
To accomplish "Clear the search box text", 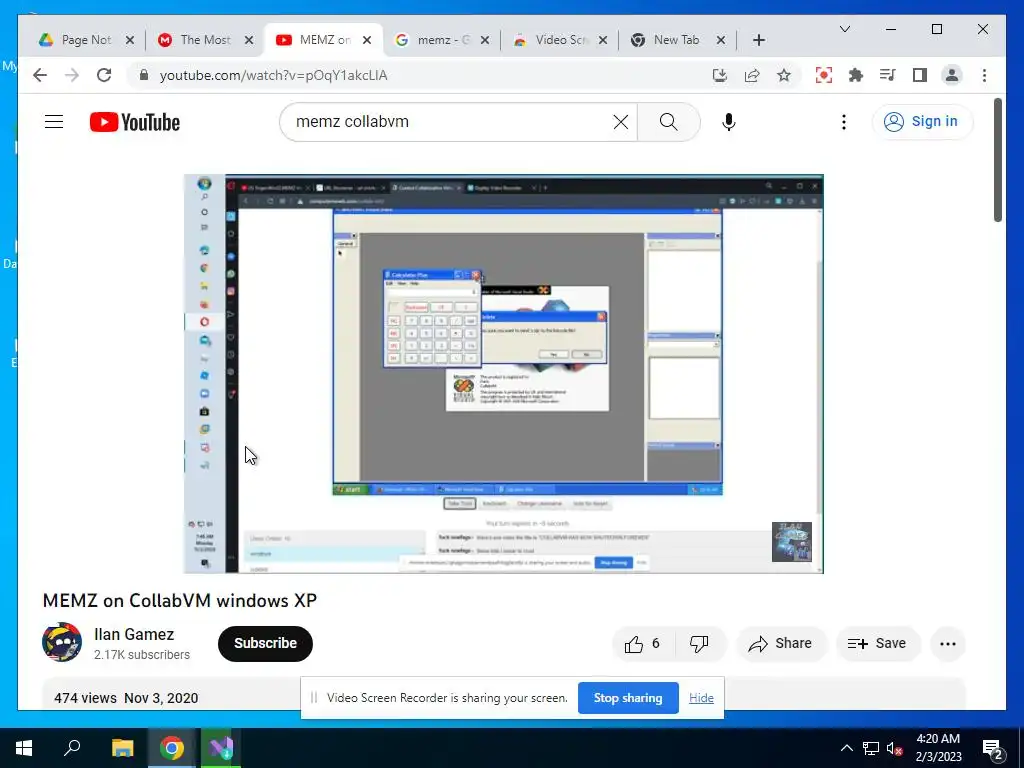I will 620,121.
